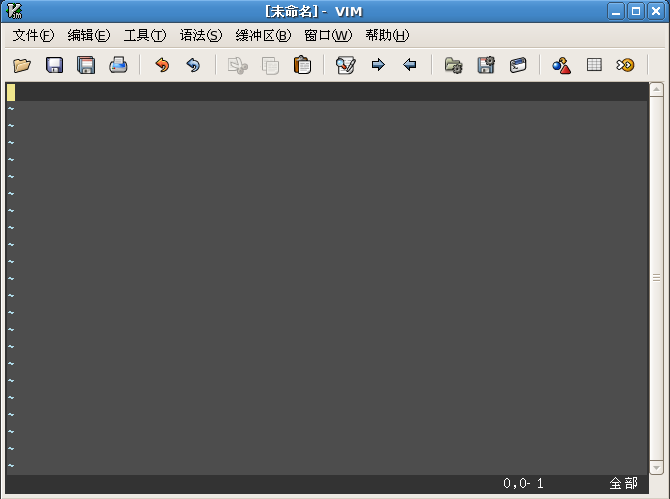Click scrollbar up arrow
This screenshot has width=670, height=499.
coord(656,89)
